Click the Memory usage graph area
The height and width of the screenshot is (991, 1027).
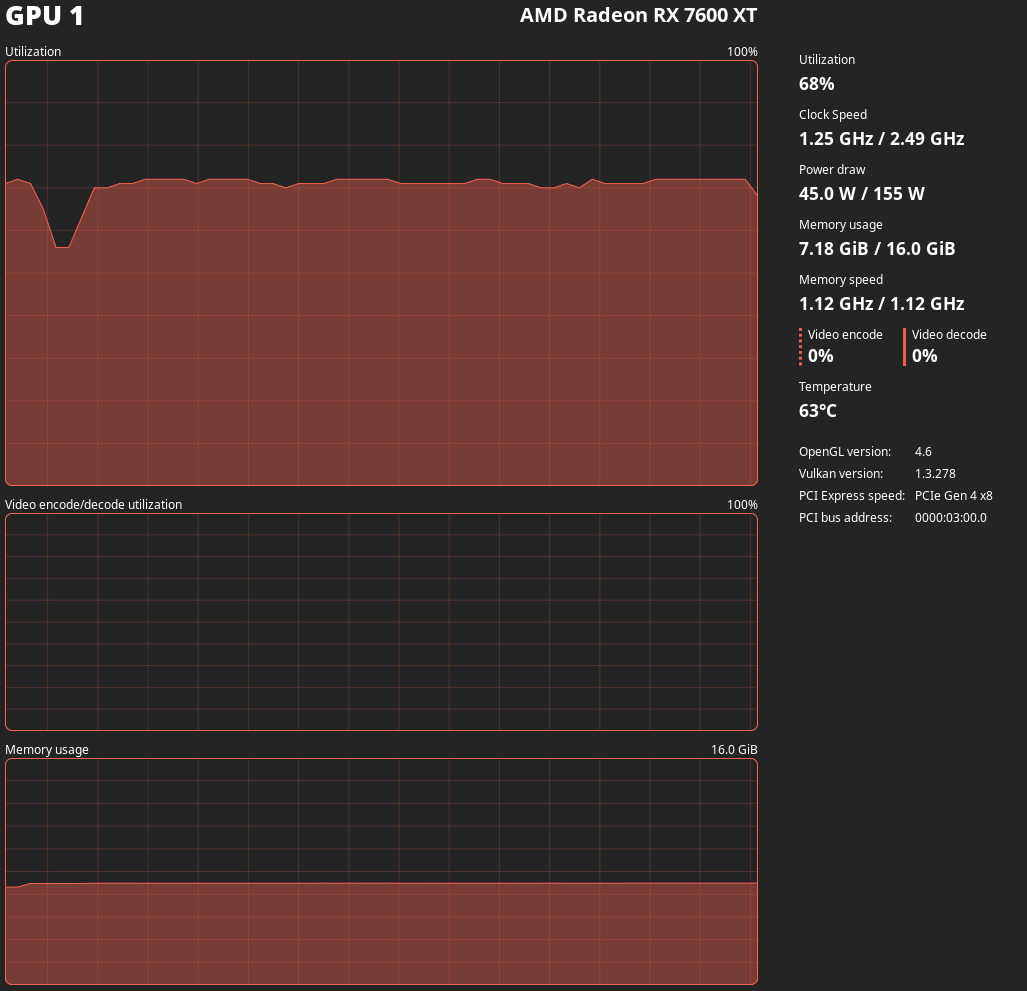(x=381, y=871)
